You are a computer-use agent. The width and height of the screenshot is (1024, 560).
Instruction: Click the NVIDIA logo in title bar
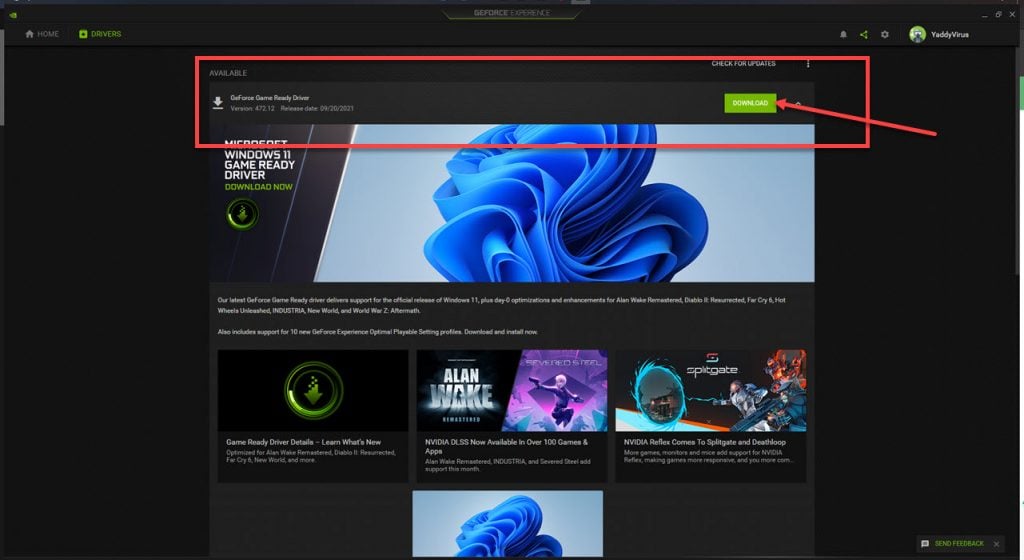[13, 14]
